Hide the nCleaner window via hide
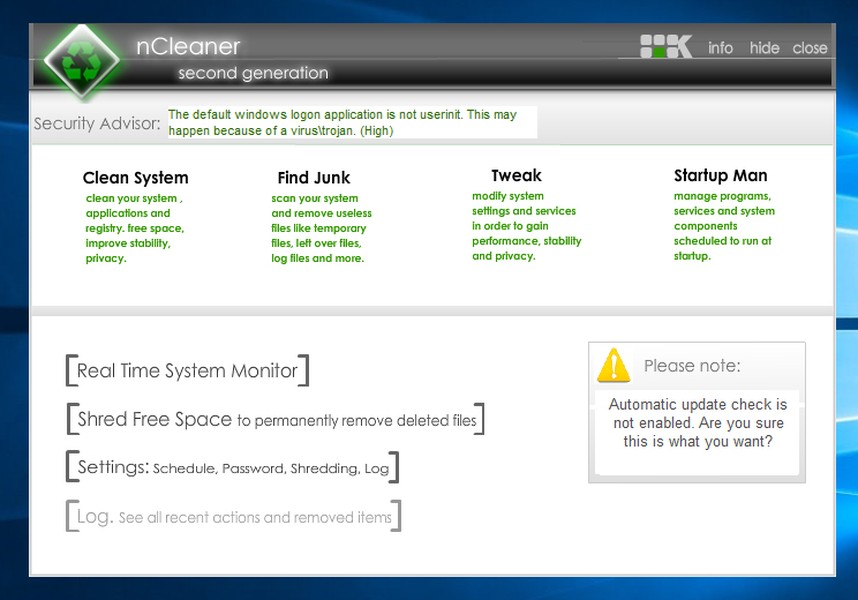This screenshot has width=858, height=600. tap(764, 48)
